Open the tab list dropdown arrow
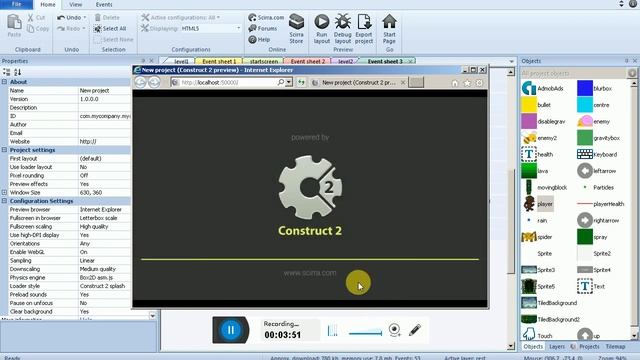 [511, 61]
